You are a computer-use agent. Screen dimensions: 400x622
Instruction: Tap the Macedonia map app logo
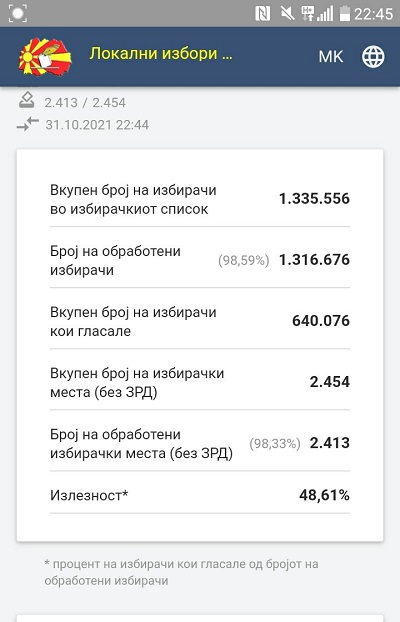(x=45, y=56)
